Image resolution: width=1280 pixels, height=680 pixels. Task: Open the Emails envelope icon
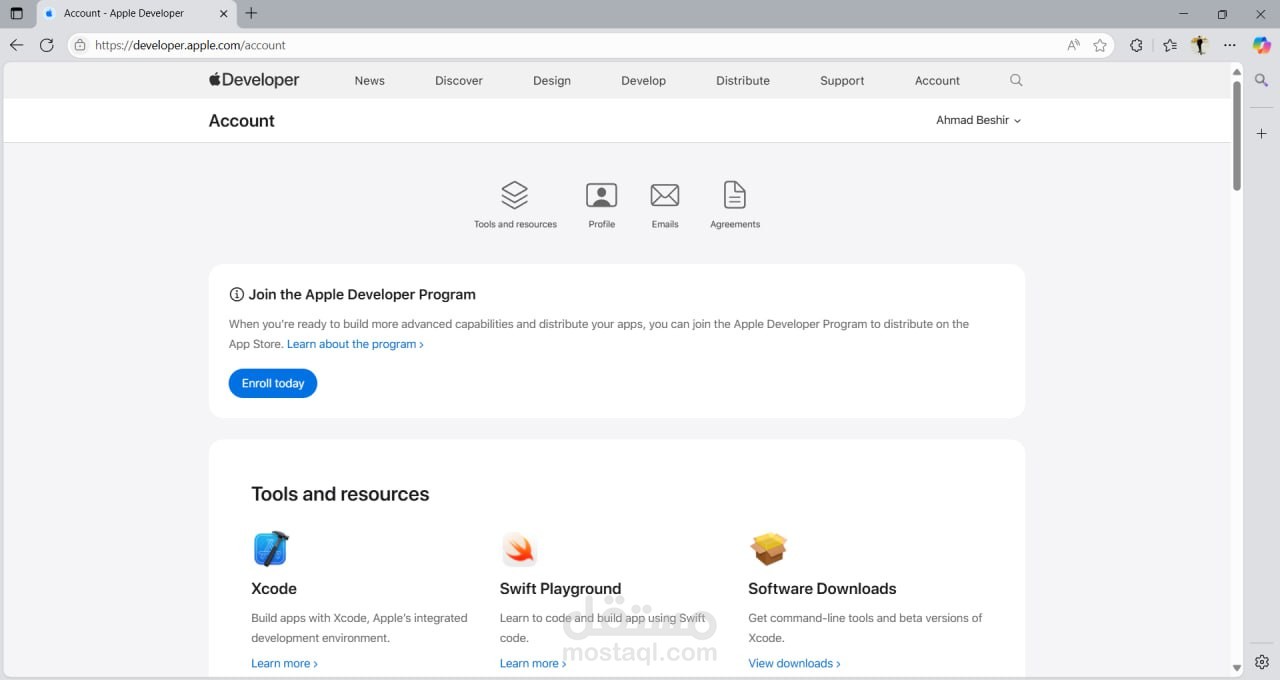coord(665,195)
